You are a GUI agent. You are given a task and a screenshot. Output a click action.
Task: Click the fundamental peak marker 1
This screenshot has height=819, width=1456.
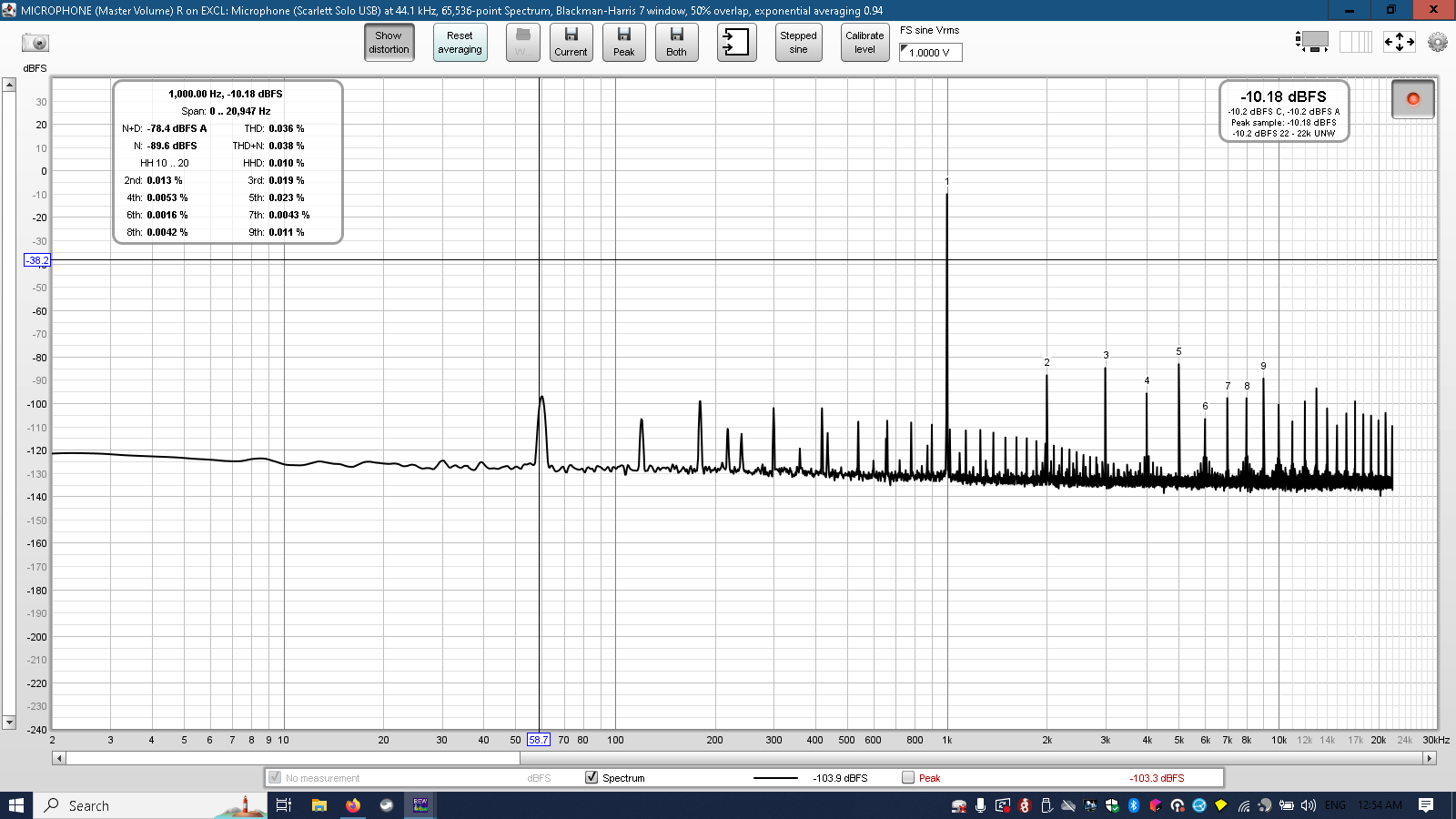(x=947, y=181)
